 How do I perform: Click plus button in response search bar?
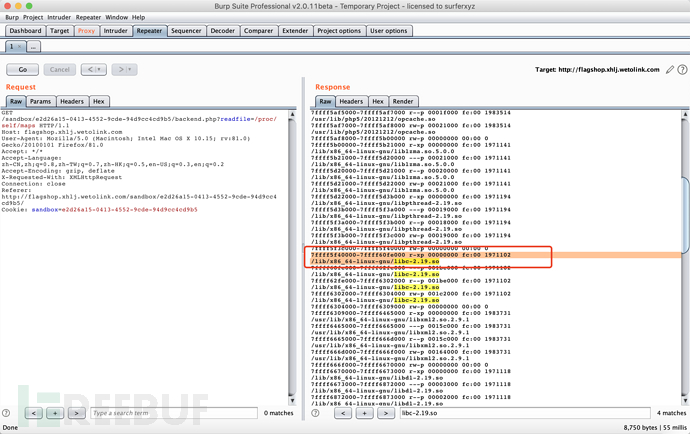pyautogui.click(x=364, y=413)
